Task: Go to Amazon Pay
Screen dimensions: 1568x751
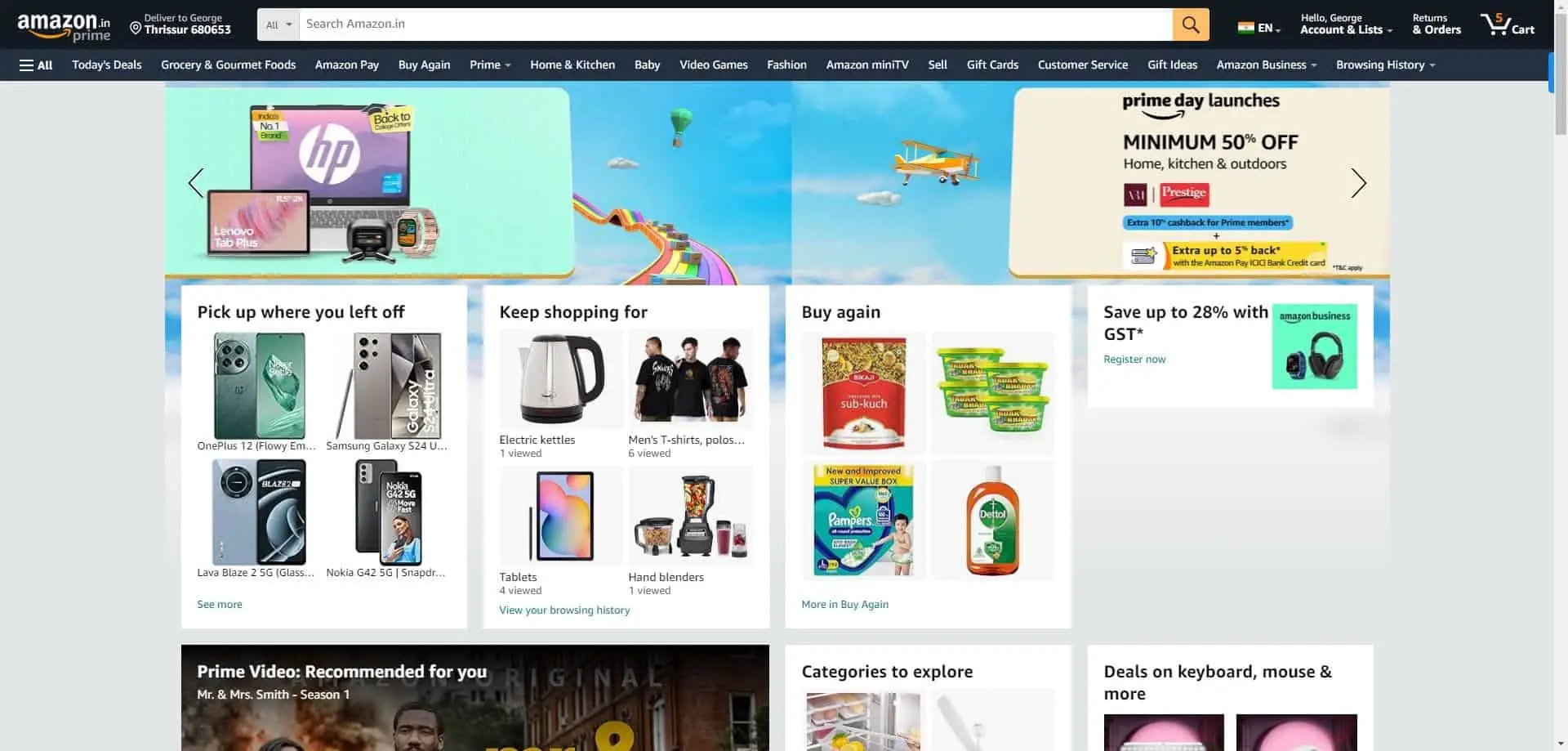Action: click(x=347, y=65)
